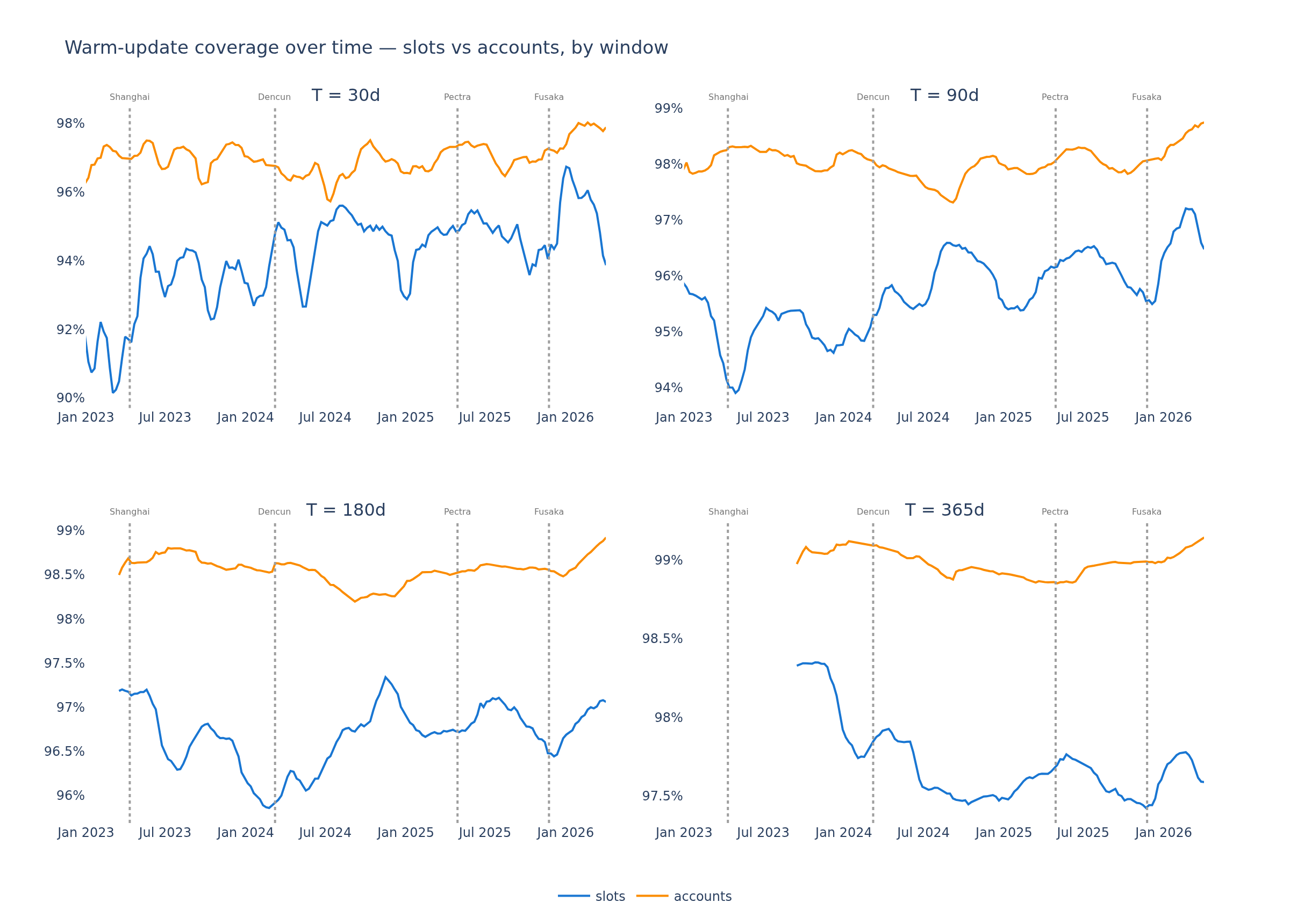Click the Dencun marker label in T = 90d
The image size is (1290, 924).
pos(873,97)
